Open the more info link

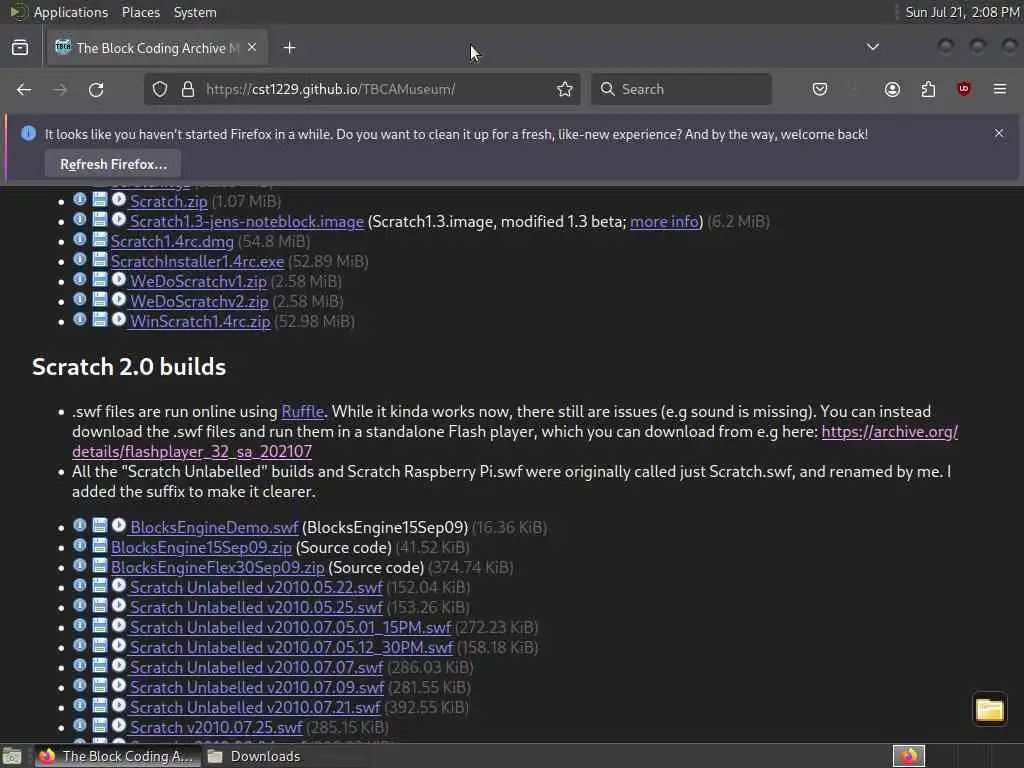tap(664, 221)
